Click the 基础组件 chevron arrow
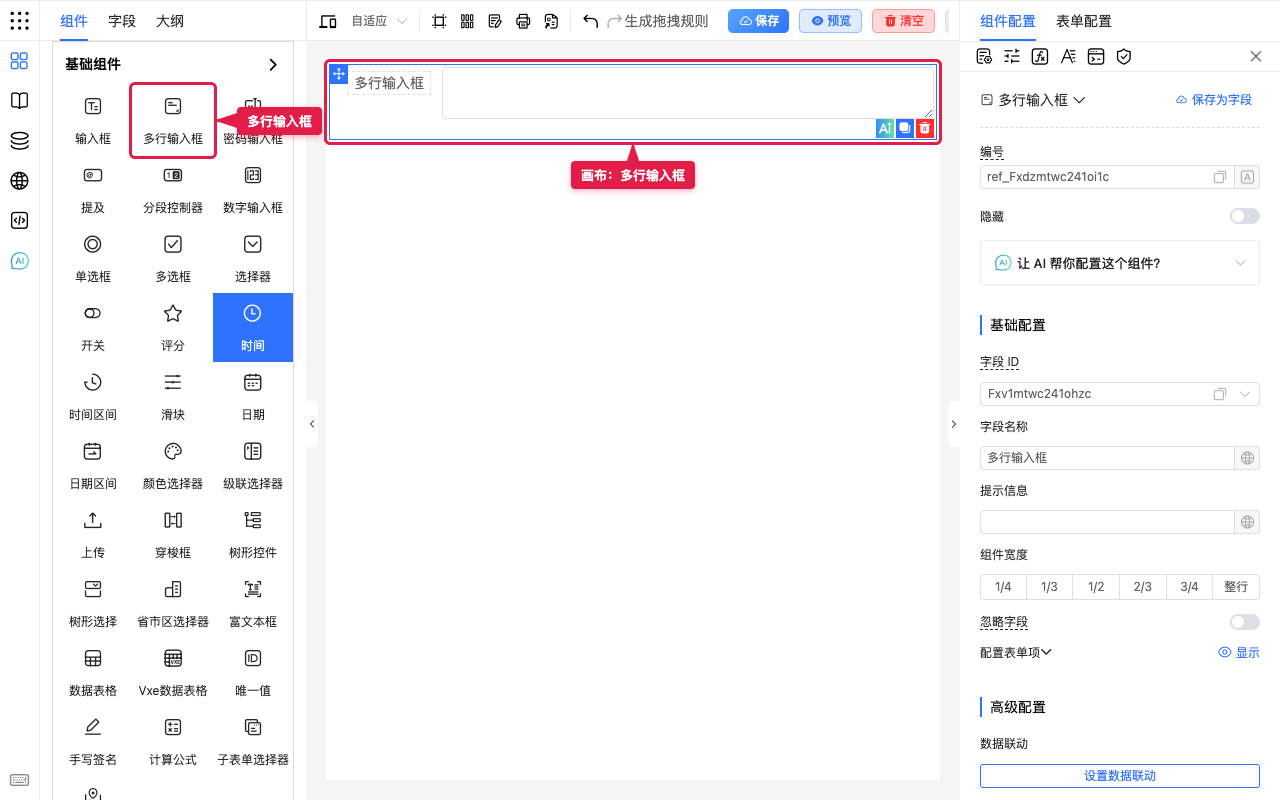1280x800 pixels. (x=273, y=64)
